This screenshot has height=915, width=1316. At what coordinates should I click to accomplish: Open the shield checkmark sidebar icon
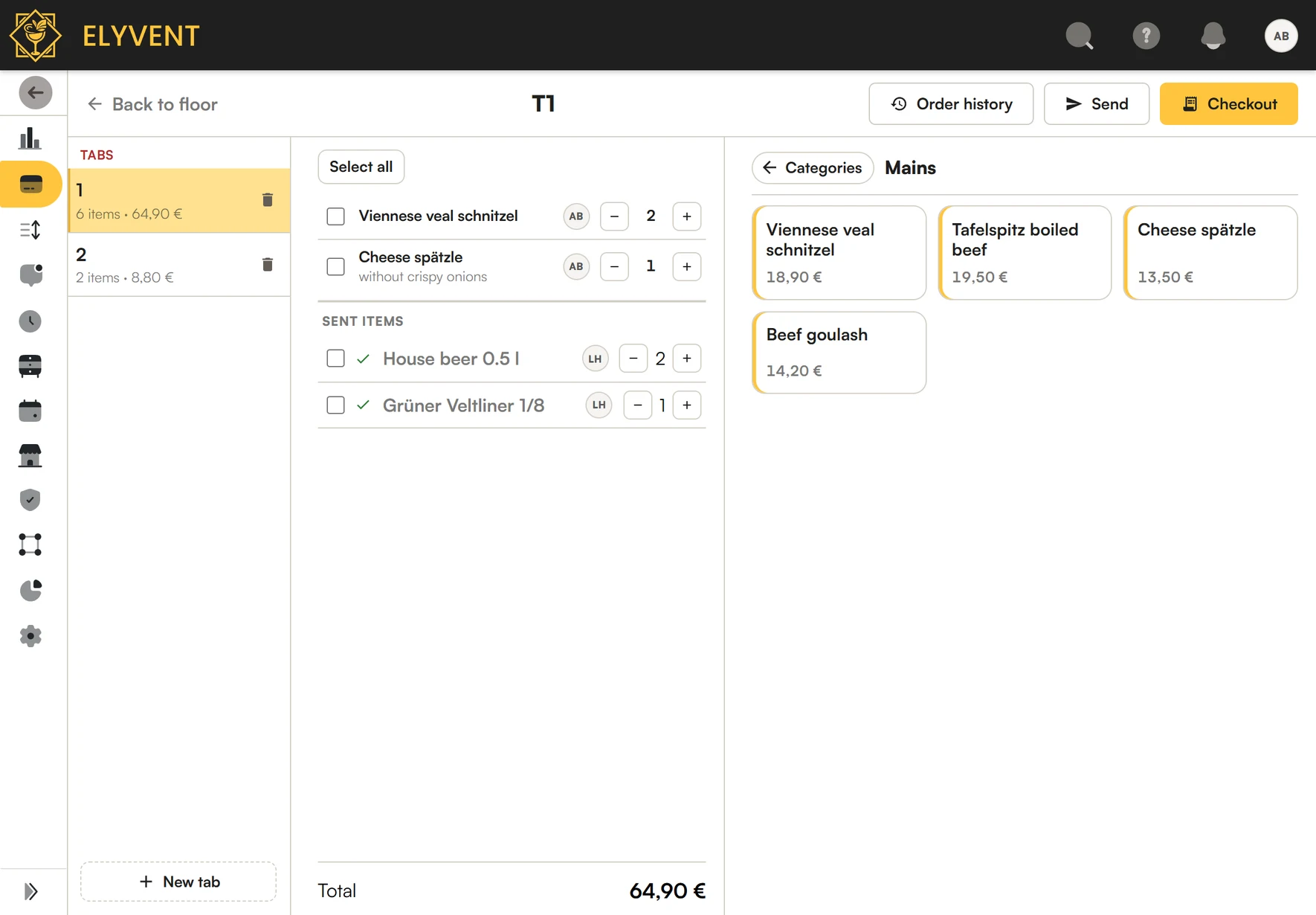click(30, 500)
